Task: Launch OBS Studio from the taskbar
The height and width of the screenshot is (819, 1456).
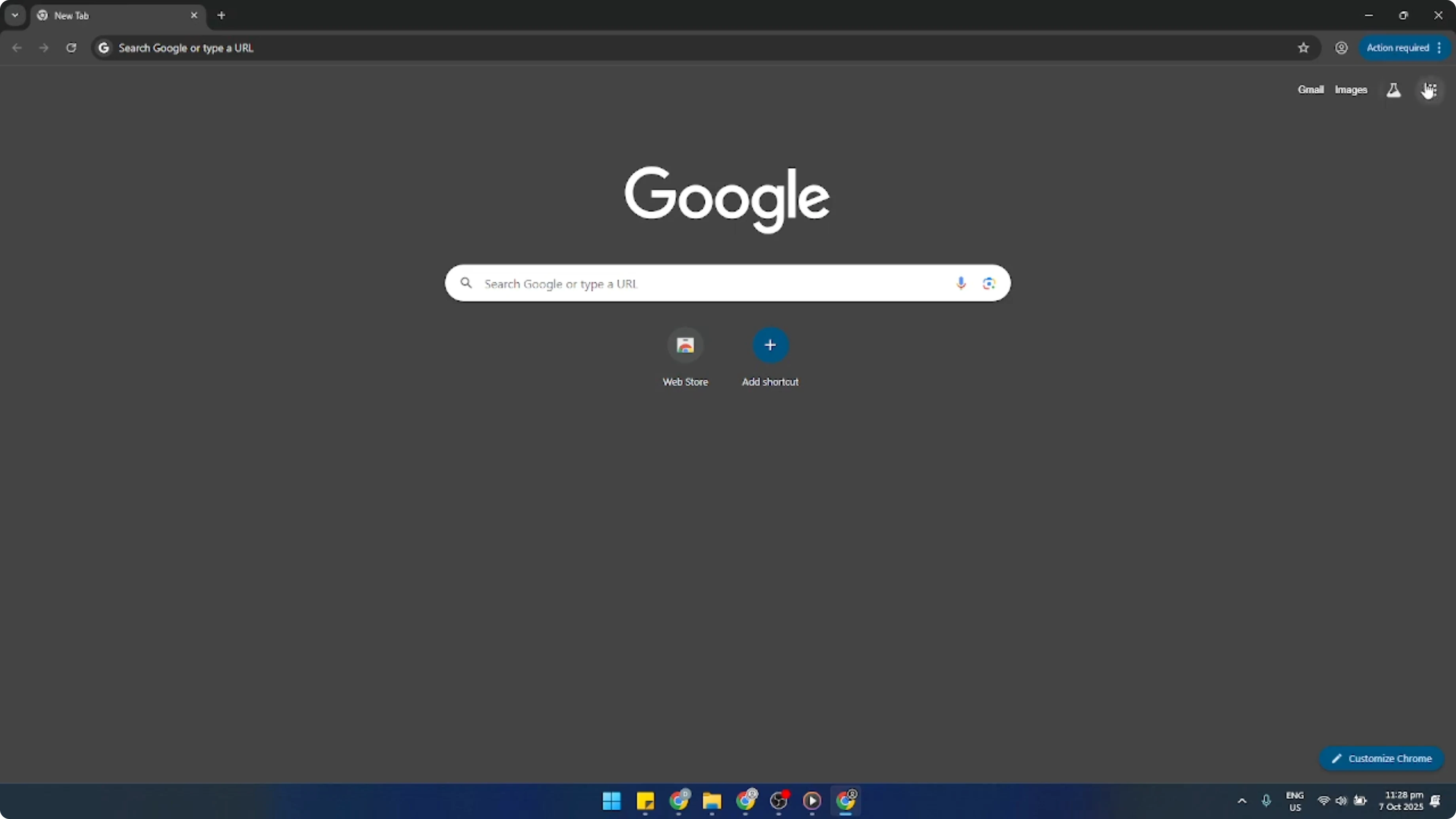Action: pyautogui.click(x=779, y=802)
